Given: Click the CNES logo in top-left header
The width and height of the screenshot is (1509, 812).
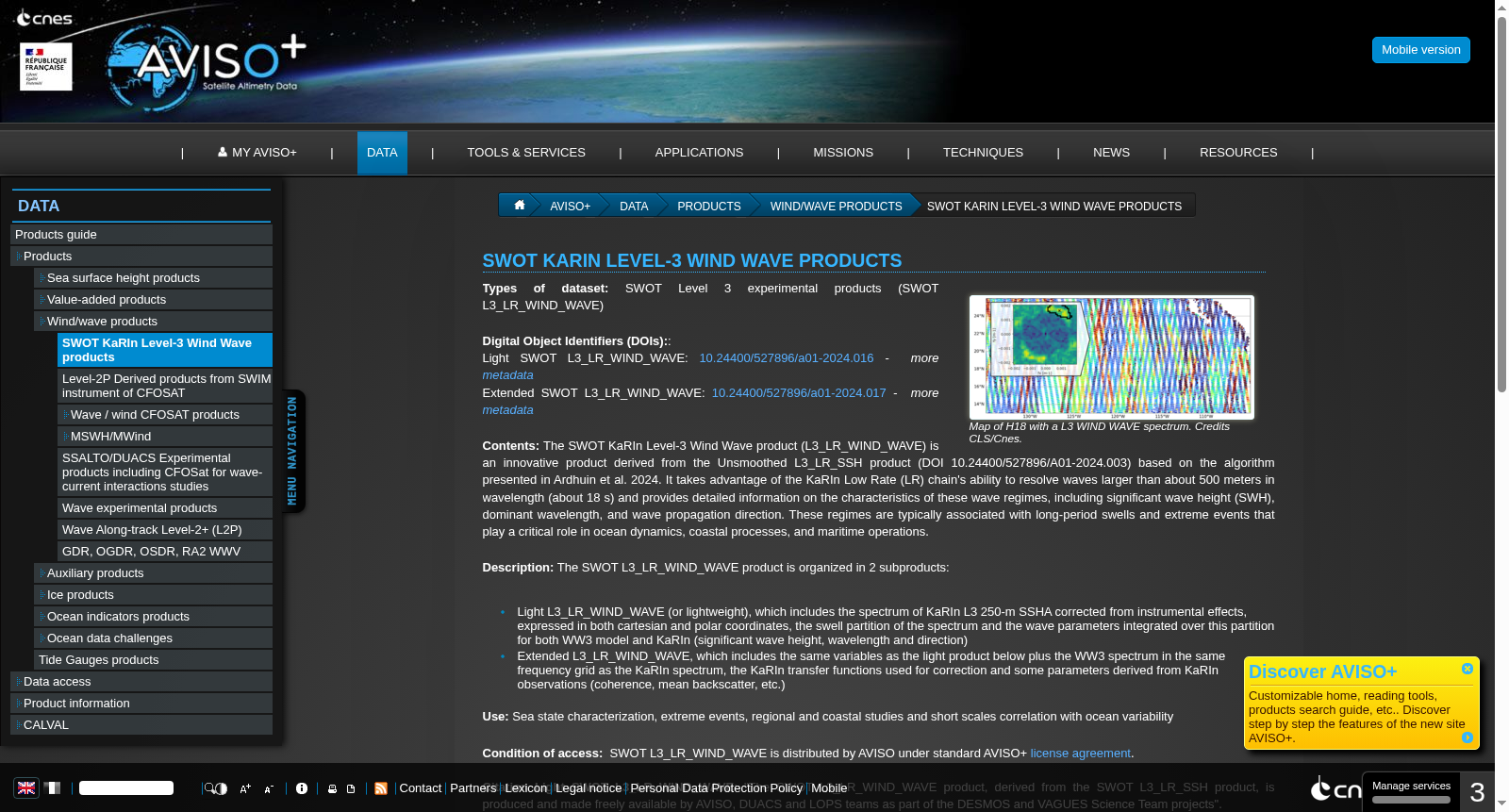Looking at the screenshot, I should click(44, 18).
